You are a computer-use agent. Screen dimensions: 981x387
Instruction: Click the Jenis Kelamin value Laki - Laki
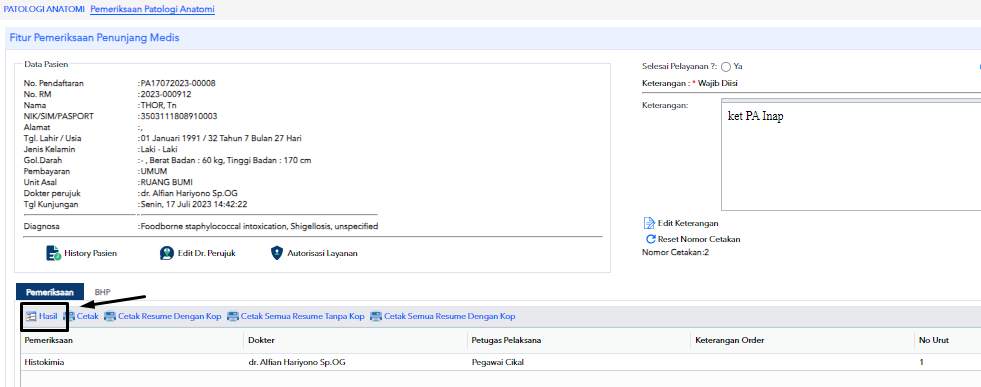pos(160,149)
